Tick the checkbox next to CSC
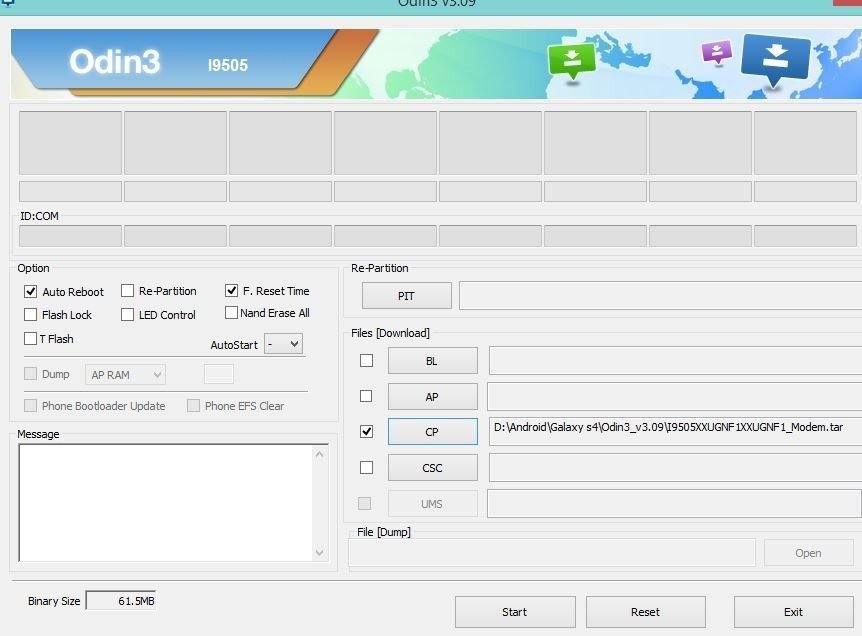Viewport: 862px width, 636px height. [366, 467]
